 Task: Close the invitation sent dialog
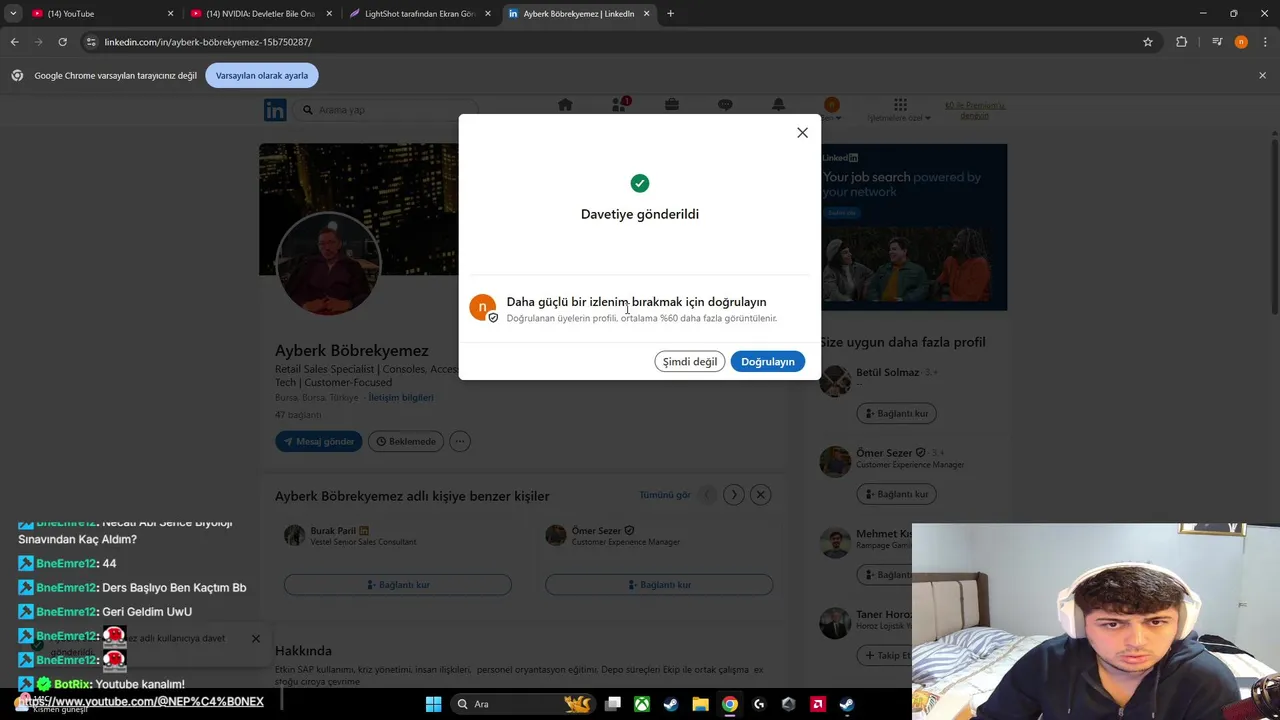(x=802, y=132)
